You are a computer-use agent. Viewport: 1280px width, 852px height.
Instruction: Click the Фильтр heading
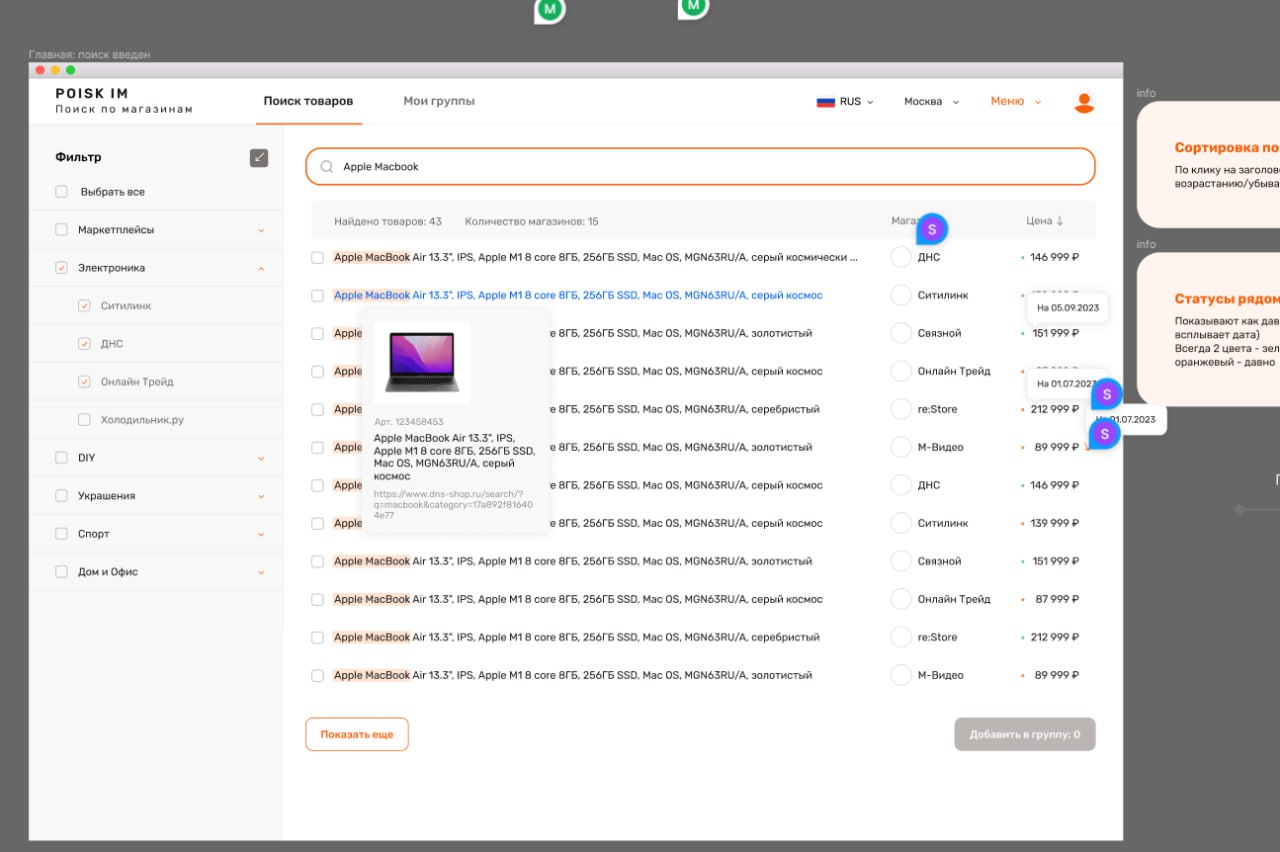pyautogui.click(x=78, y=157)
